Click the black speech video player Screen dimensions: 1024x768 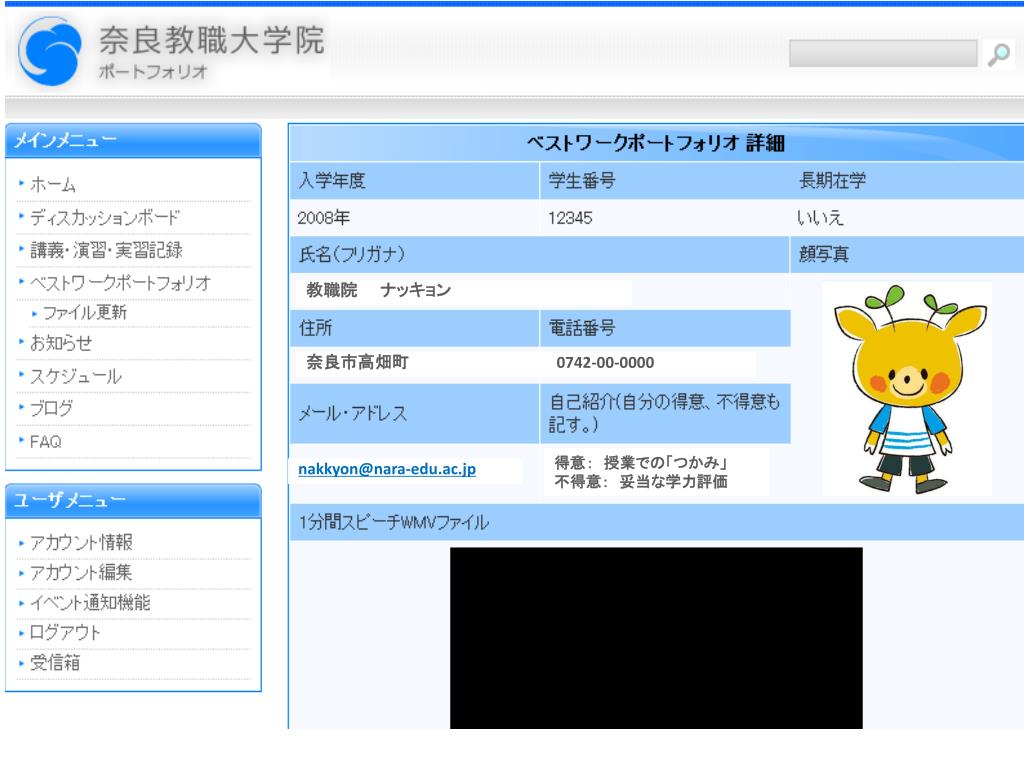656,638
